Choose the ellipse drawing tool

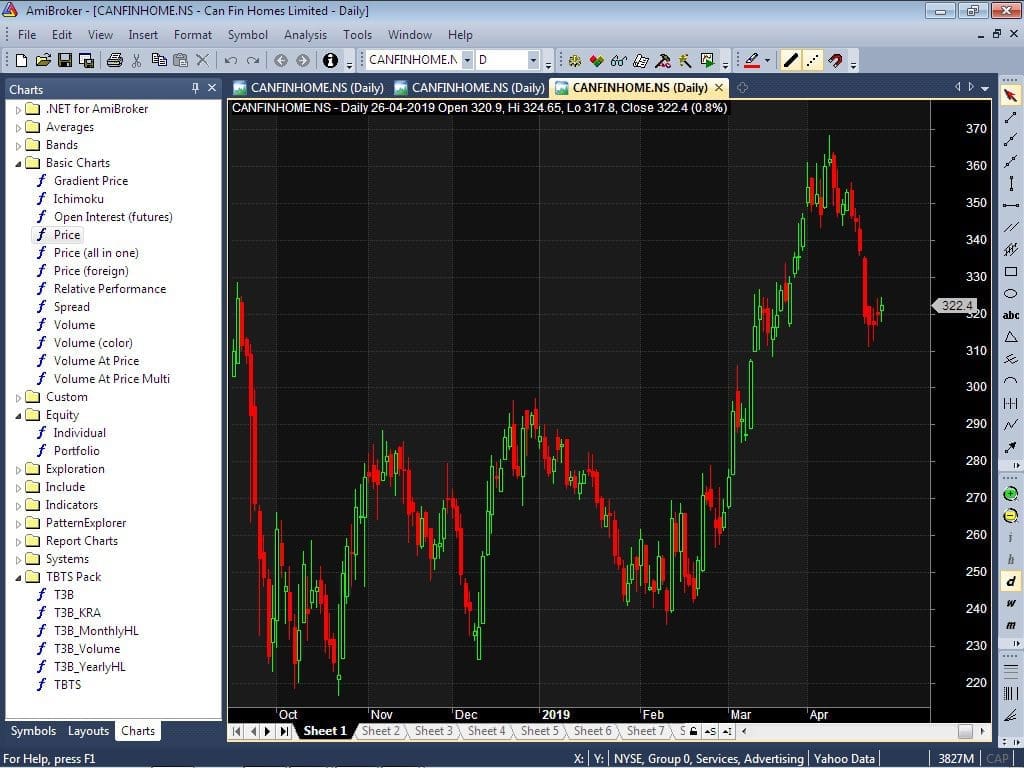coord(1010,294)
